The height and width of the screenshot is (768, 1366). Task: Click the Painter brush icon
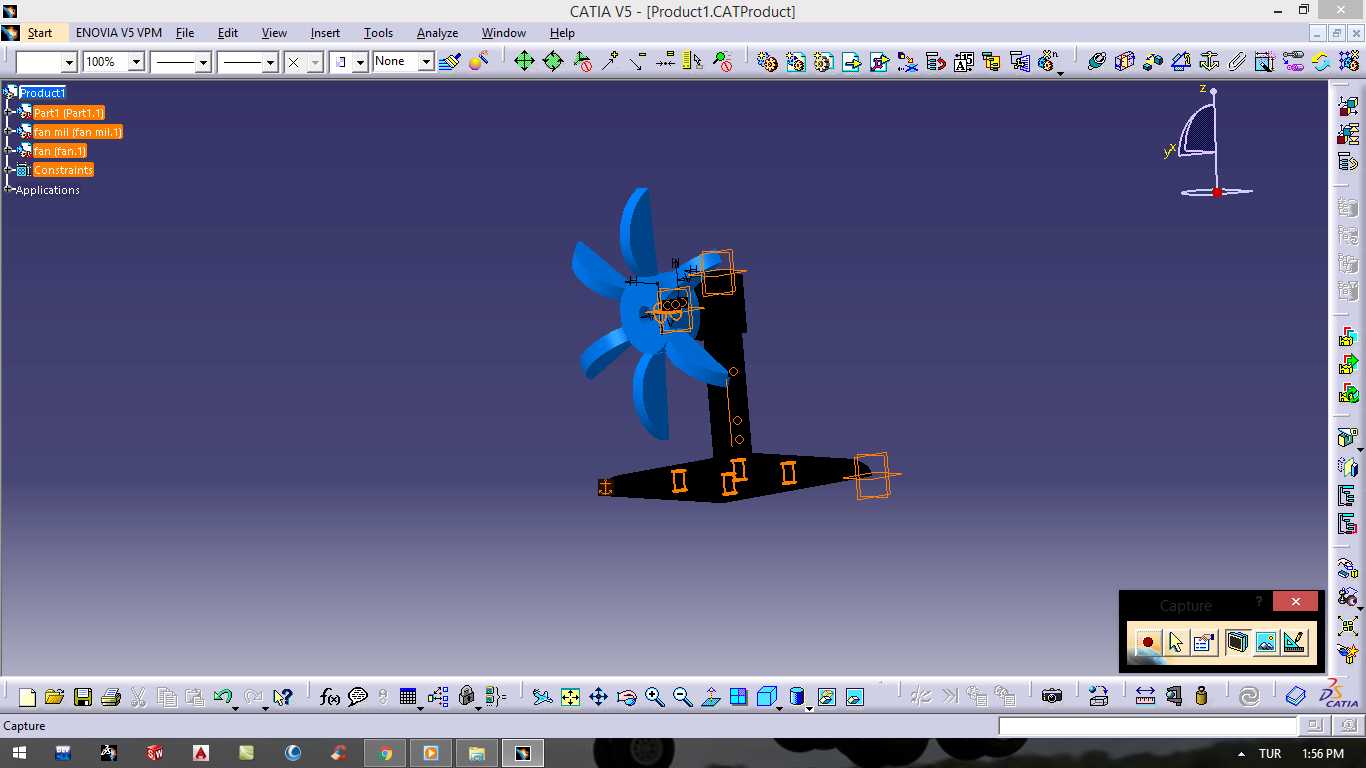tap(449, 61)
